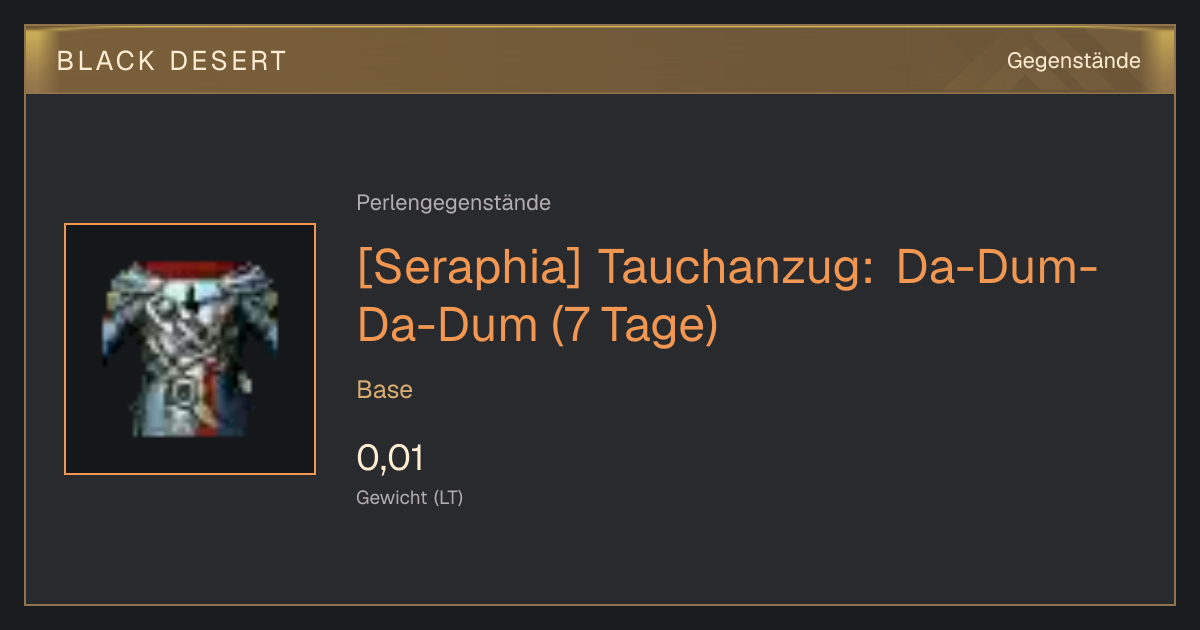Open the Gegenstände link in the header
Screen dimensions: 1200x630
1073,61
